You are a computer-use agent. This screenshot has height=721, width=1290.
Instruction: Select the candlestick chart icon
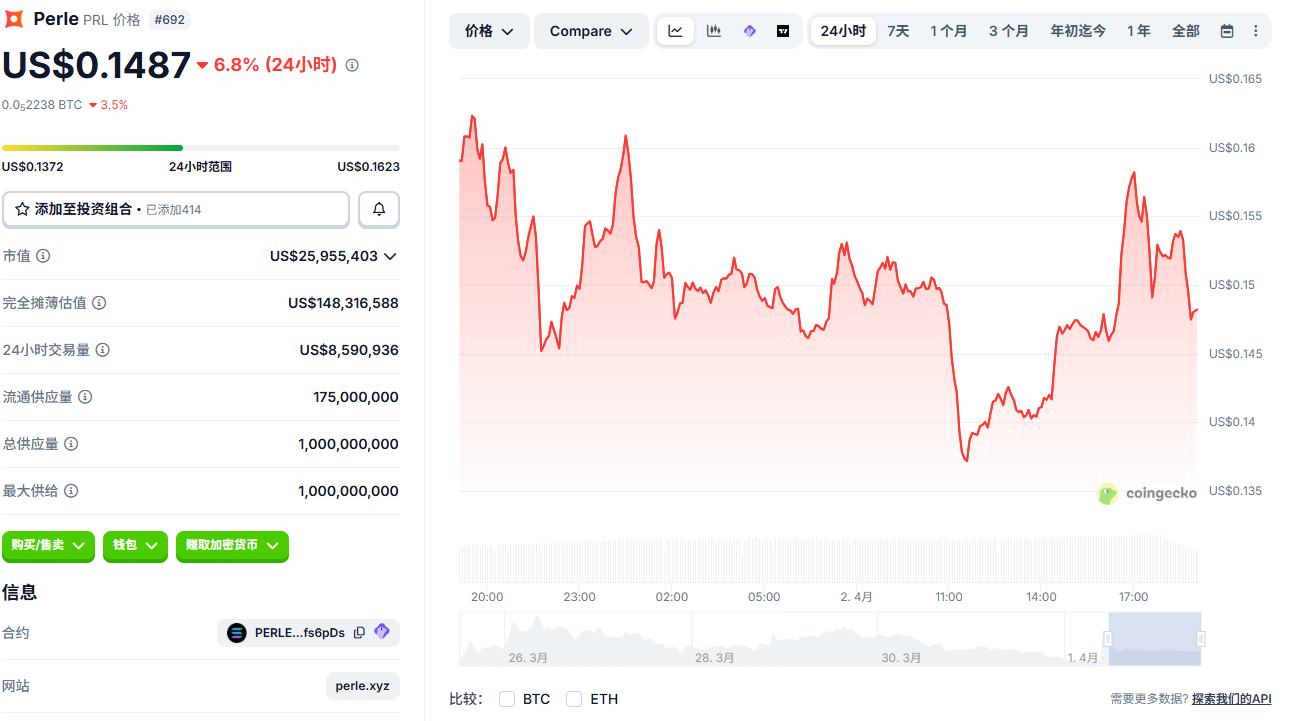tap(713, 31)
